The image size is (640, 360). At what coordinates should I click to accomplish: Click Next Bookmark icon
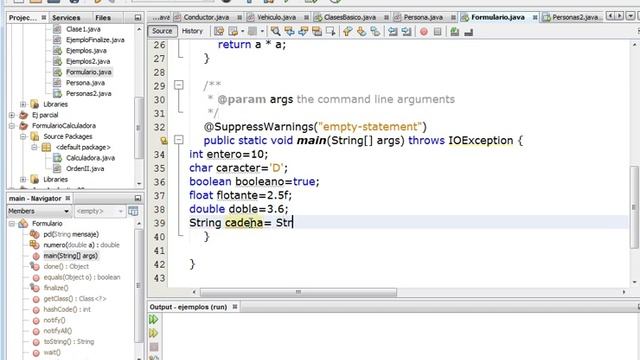(x=361, y=31)
